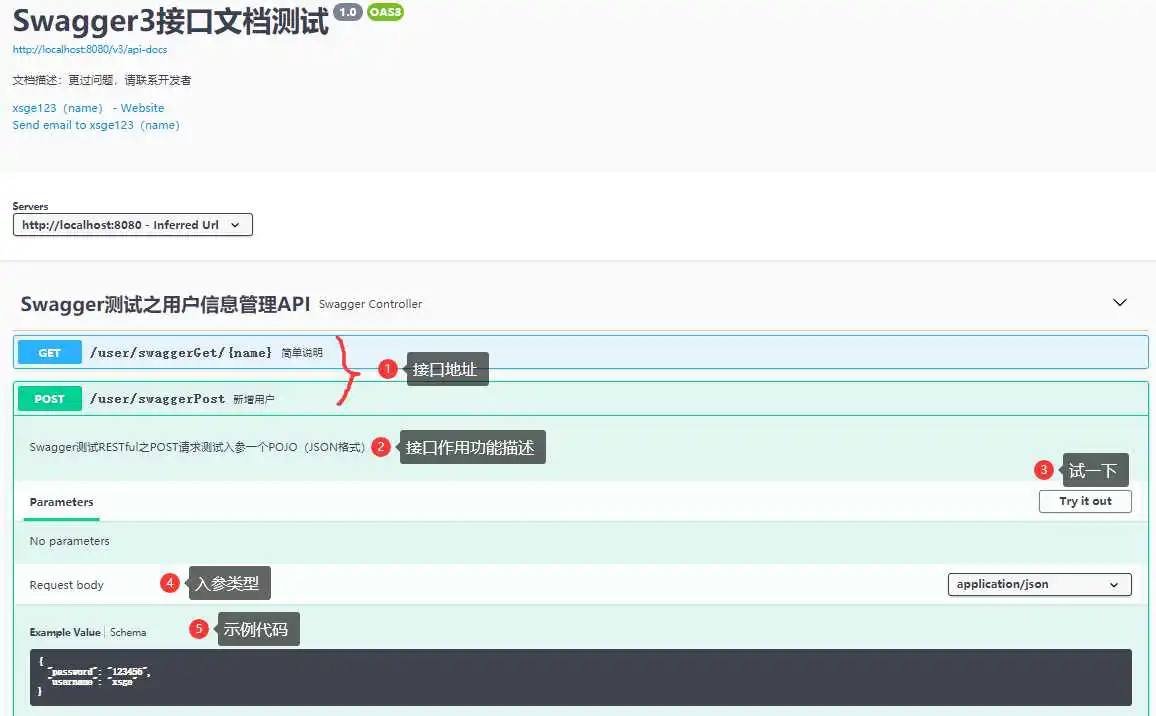1156x716 pixels.
Task: Switch to the Schema tab
Action: 128,632
